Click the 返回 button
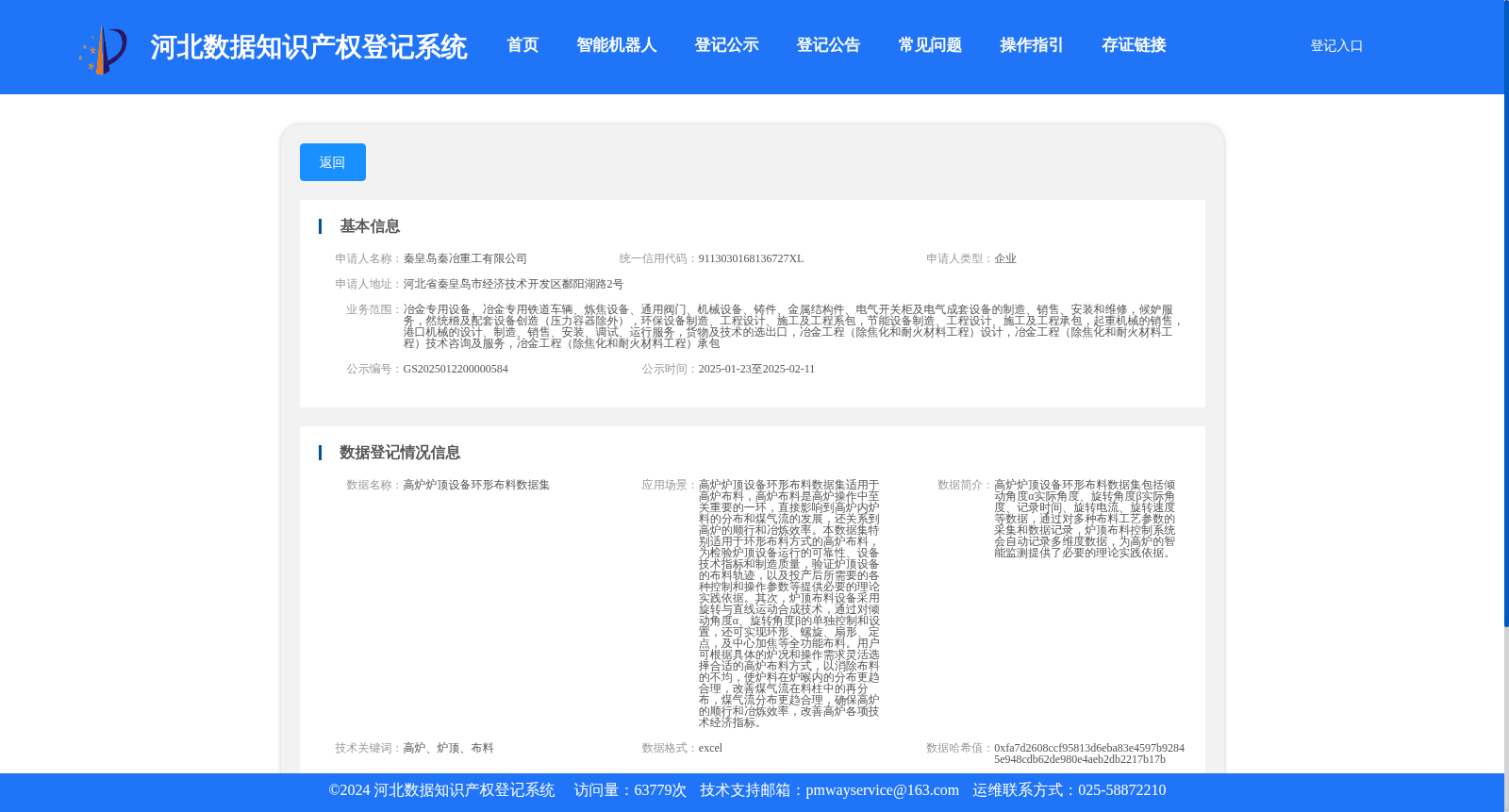Image resolution: width=1509 pixels, height=812 pixels. pos(333,162)
